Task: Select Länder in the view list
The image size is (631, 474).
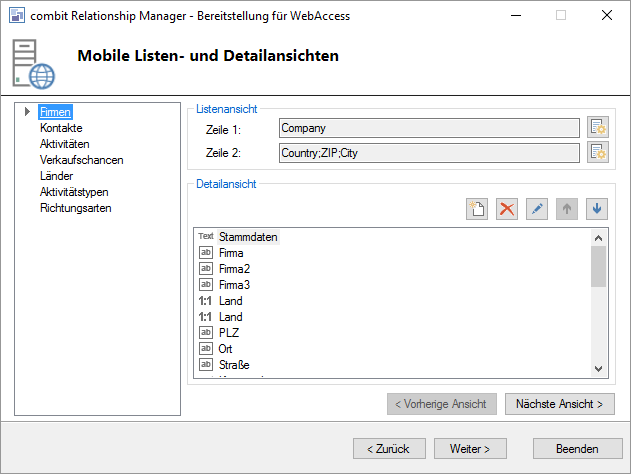Action: (57, 176)
